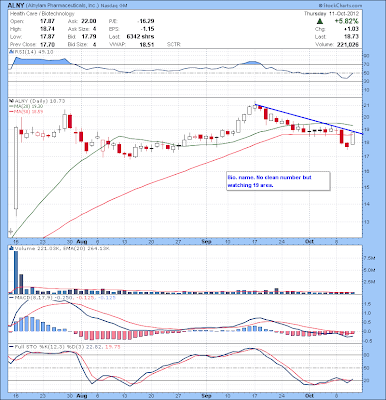
Task: Click the Full STO legend line marker
Action: [11, 347]
